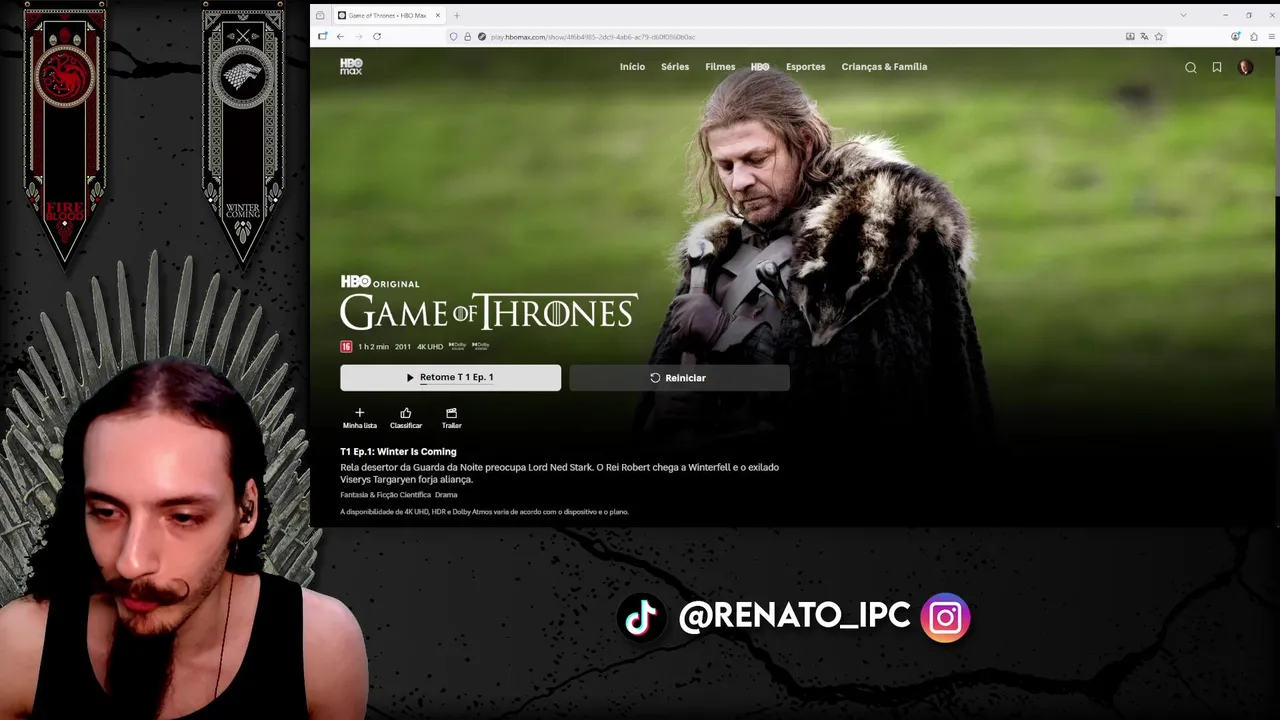Open the HBO hub menu item
The image size is (1280, 720).
[760, 67]
